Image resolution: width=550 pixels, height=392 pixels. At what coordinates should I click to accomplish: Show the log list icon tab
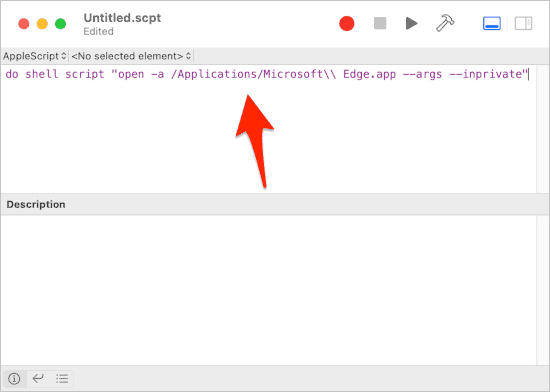[x=62, y=379]
